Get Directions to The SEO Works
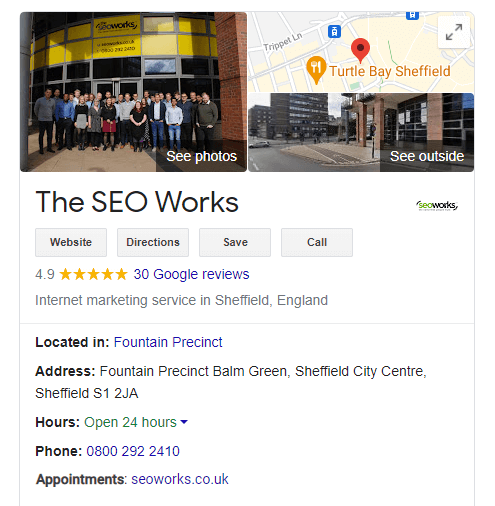This screenshot has width=495, height=506. coord(153,242)
